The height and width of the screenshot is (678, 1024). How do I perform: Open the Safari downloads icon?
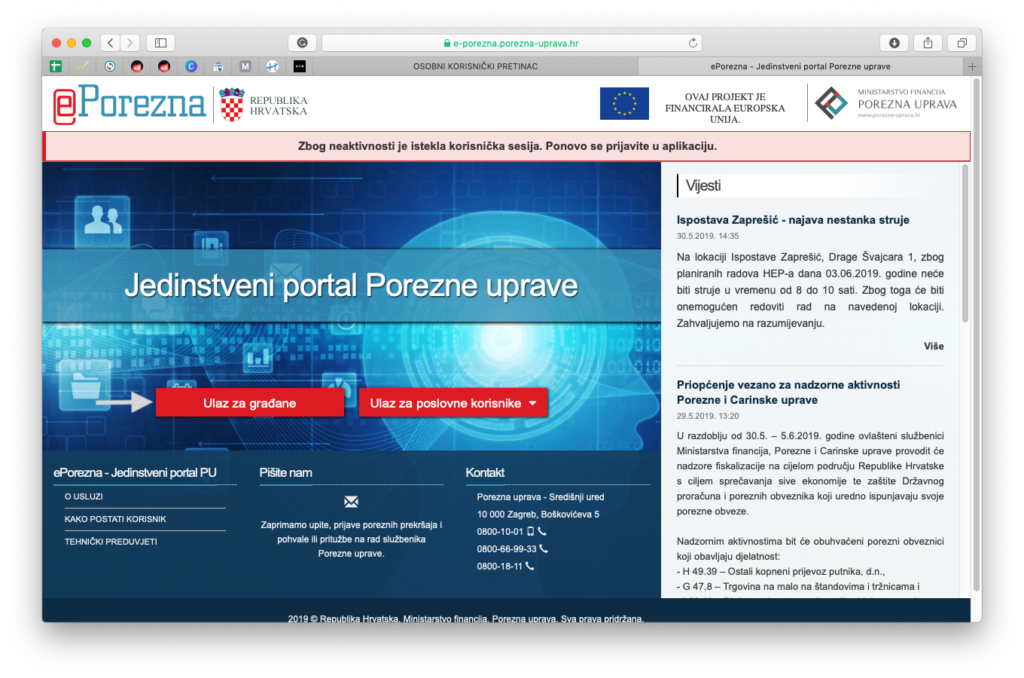893,43
